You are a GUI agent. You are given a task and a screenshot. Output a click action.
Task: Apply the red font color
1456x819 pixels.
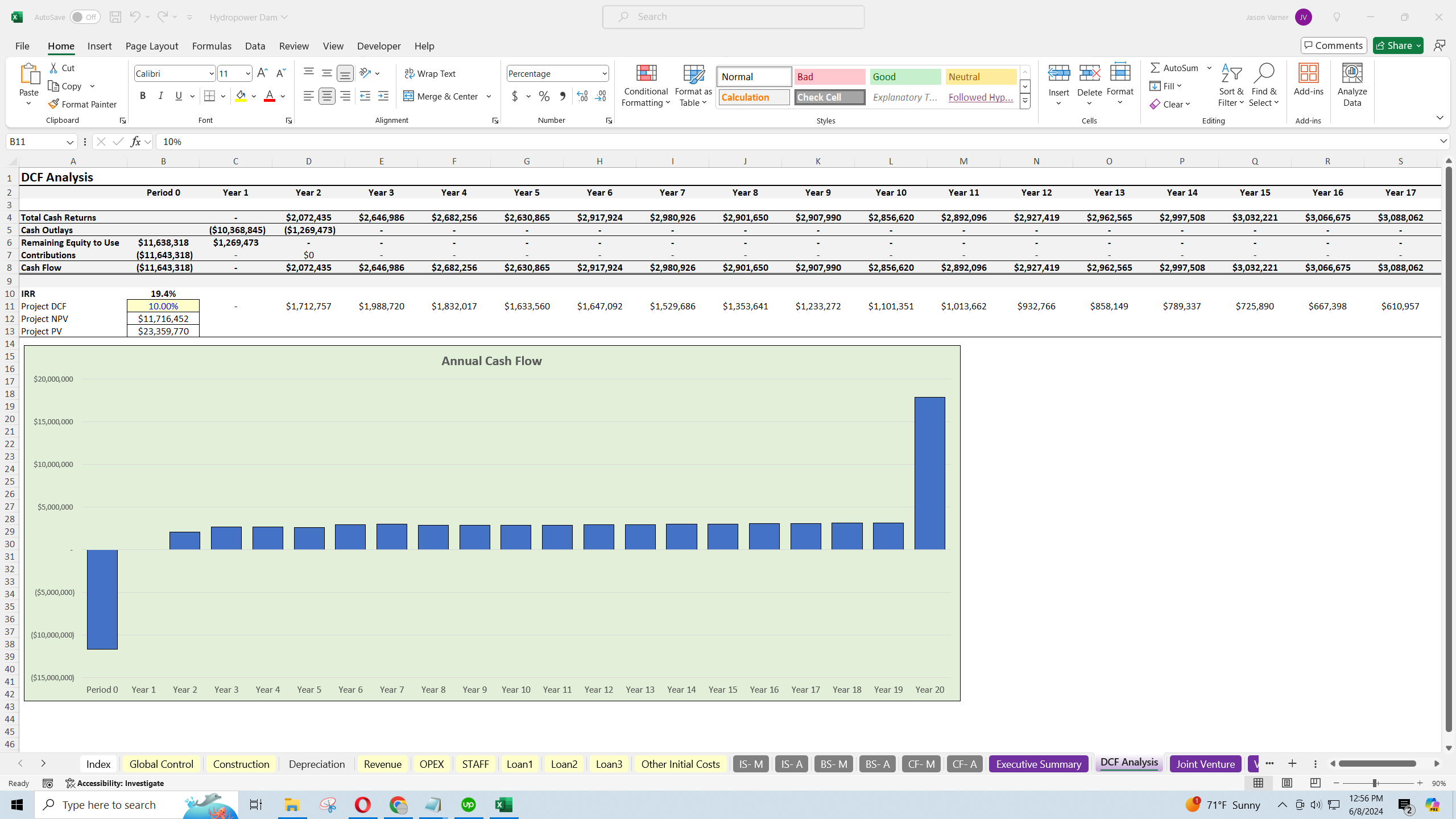click(270, 96)
